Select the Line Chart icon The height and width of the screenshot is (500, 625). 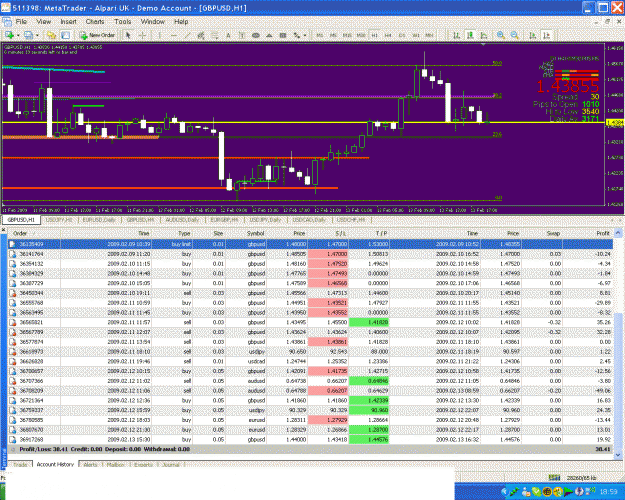tap(483, 35)
